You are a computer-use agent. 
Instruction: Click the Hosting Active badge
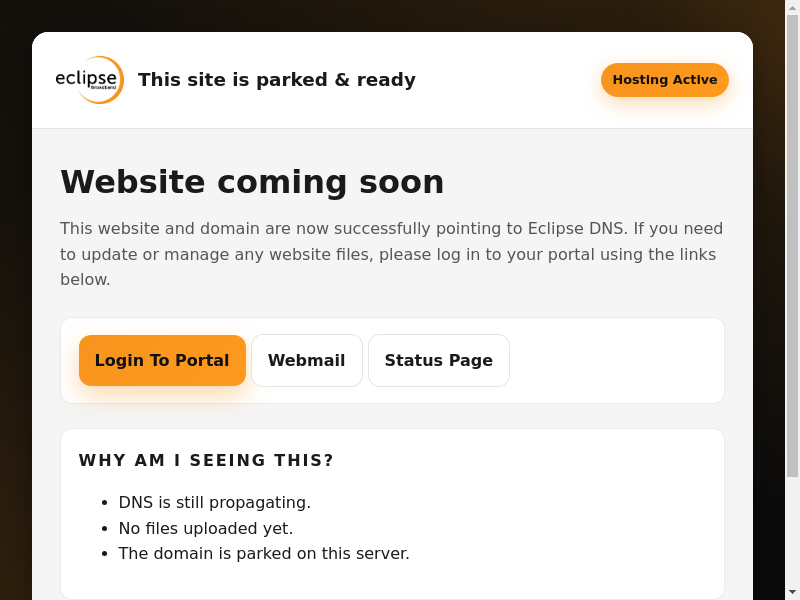(x=664, y=80)
